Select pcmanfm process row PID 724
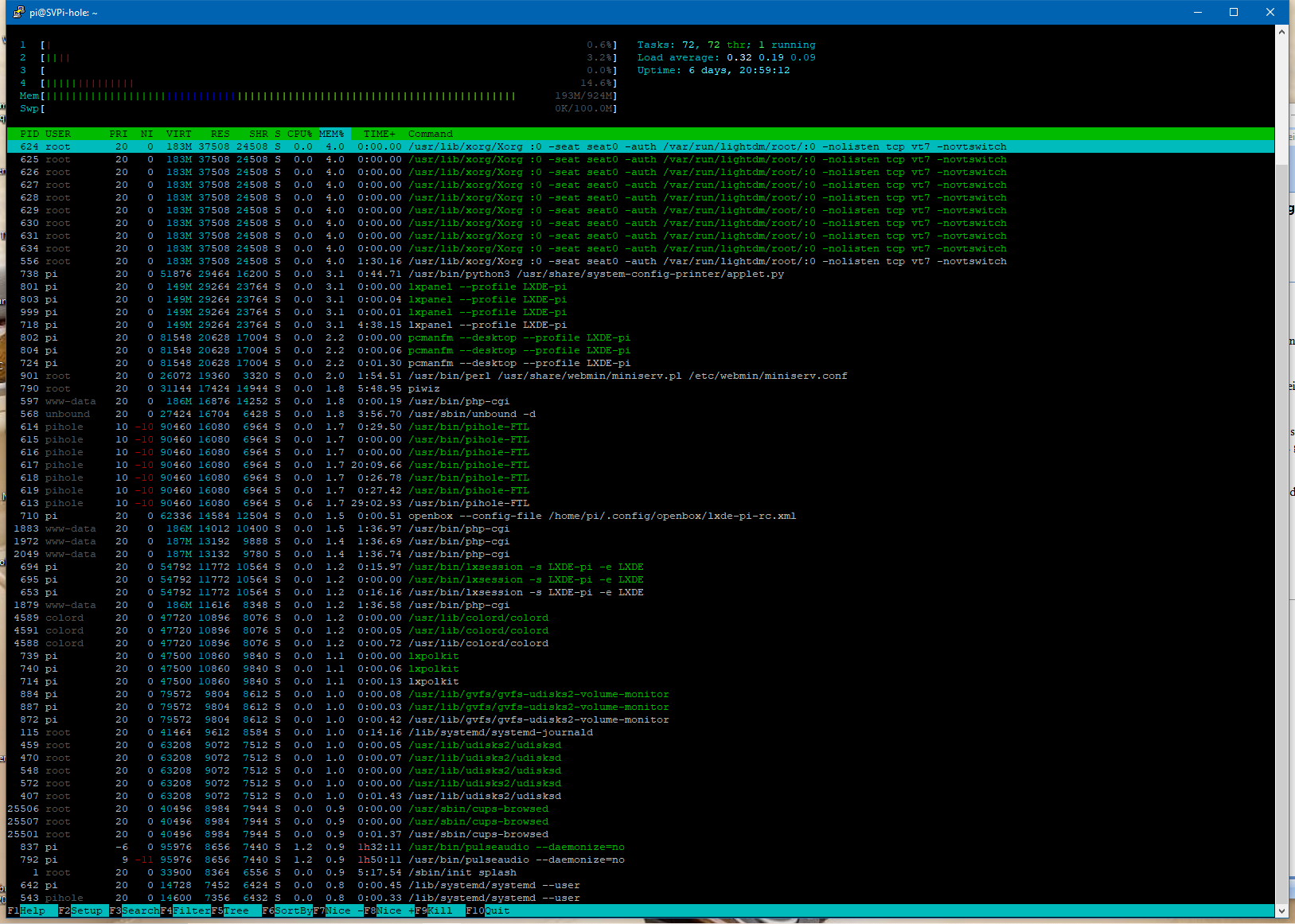Image resolution: width=1295 pixels, height=924 pixels. point(641,363)
